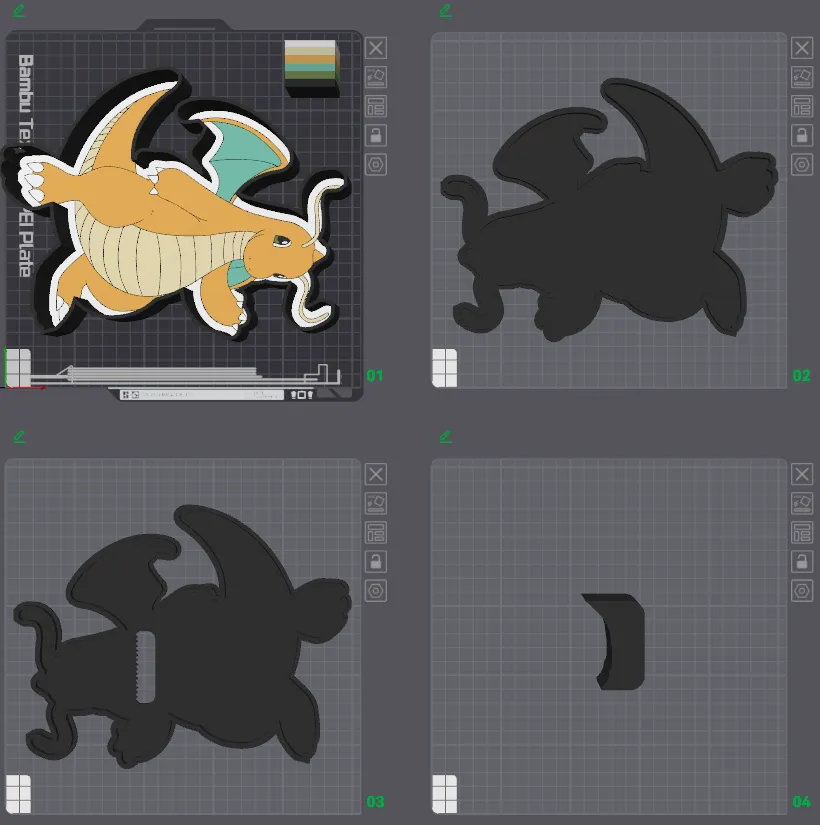Arrange objects on plate 04
This screenshot has width=820, height=825.
tap(802, 532)
